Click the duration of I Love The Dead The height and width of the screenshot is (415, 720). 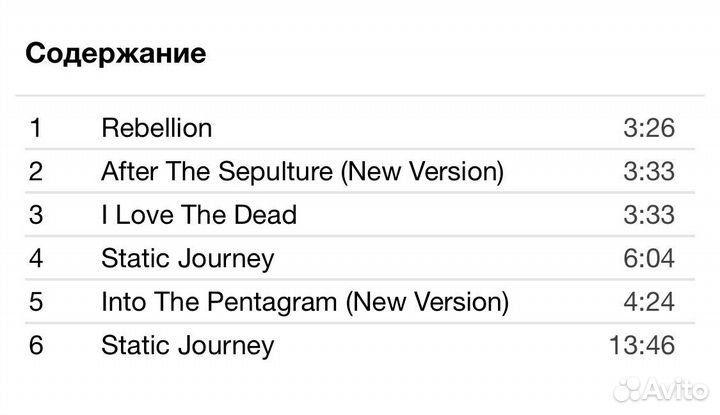[x=648, y=215]
